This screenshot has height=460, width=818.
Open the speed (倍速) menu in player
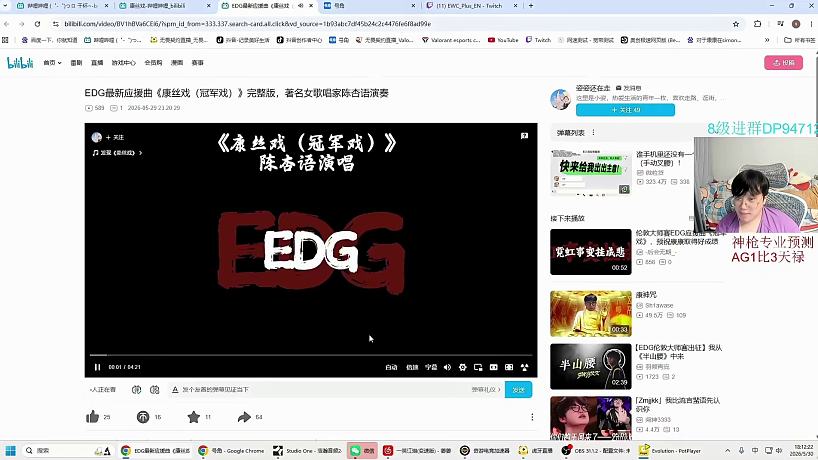coord(412,367)
